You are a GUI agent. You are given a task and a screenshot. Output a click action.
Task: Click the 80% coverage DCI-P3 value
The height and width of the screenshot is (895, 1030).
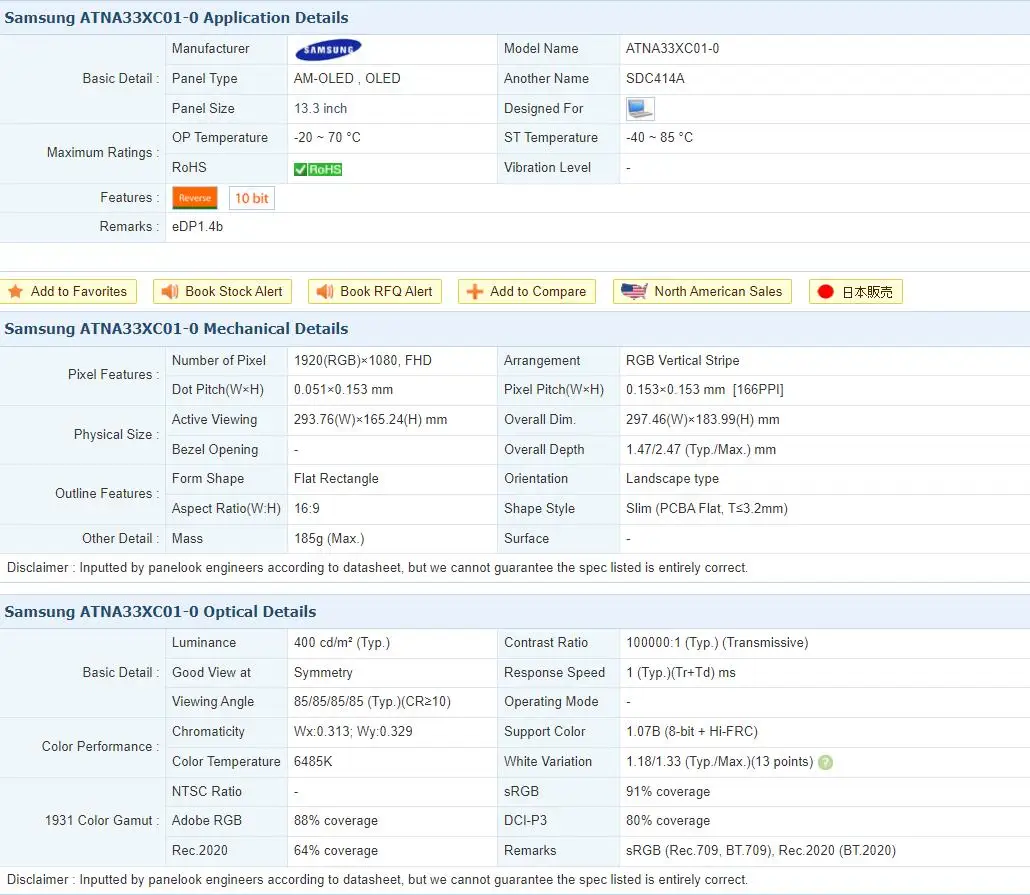coord(667,821)
